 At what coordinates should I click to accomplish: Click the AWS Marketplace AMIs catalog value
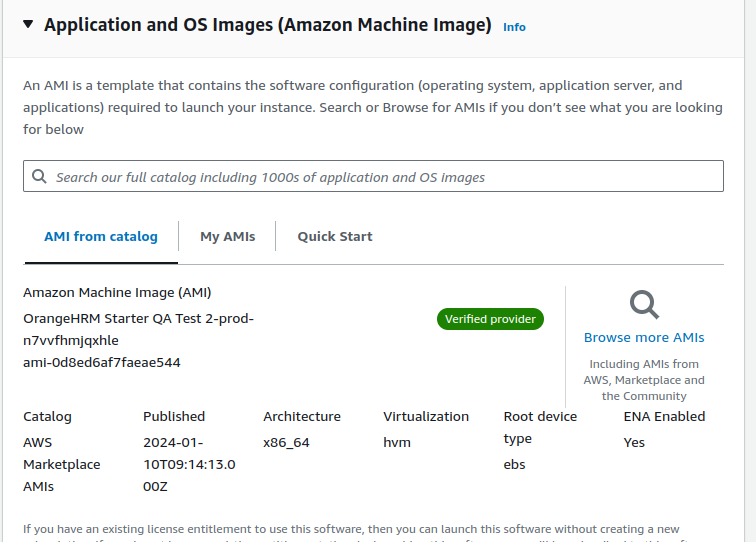[62, 464]
